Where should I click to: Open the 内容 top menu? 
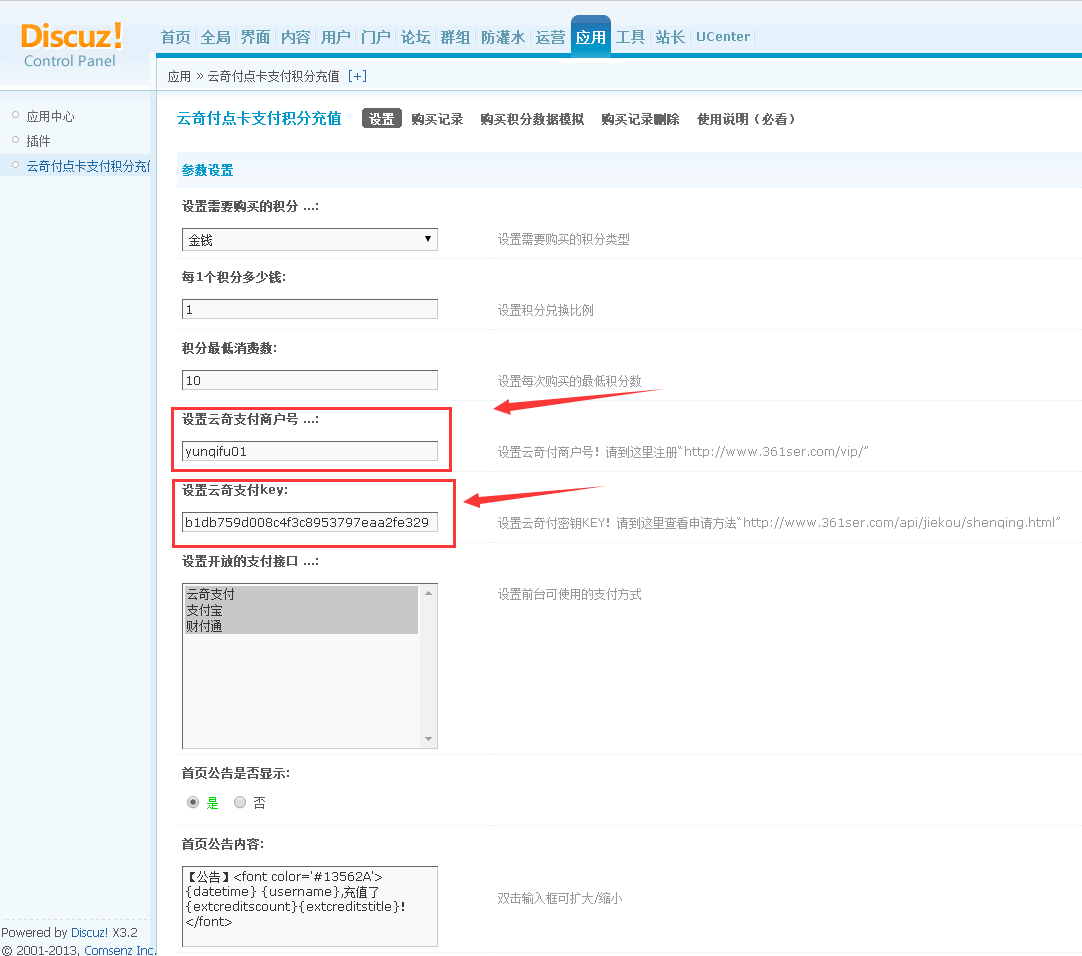(x=295, y=37)
